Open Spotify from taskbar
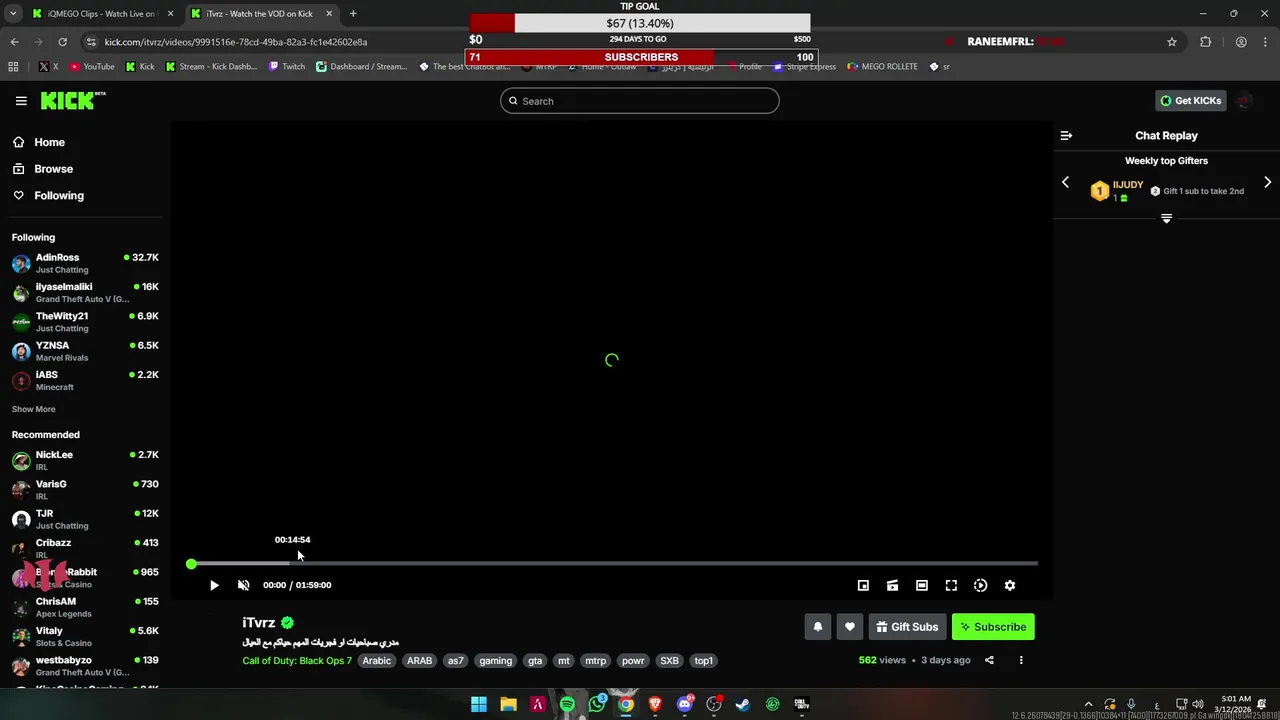Viewport: 1280px width, 720px height. click(x=567, y=704)
